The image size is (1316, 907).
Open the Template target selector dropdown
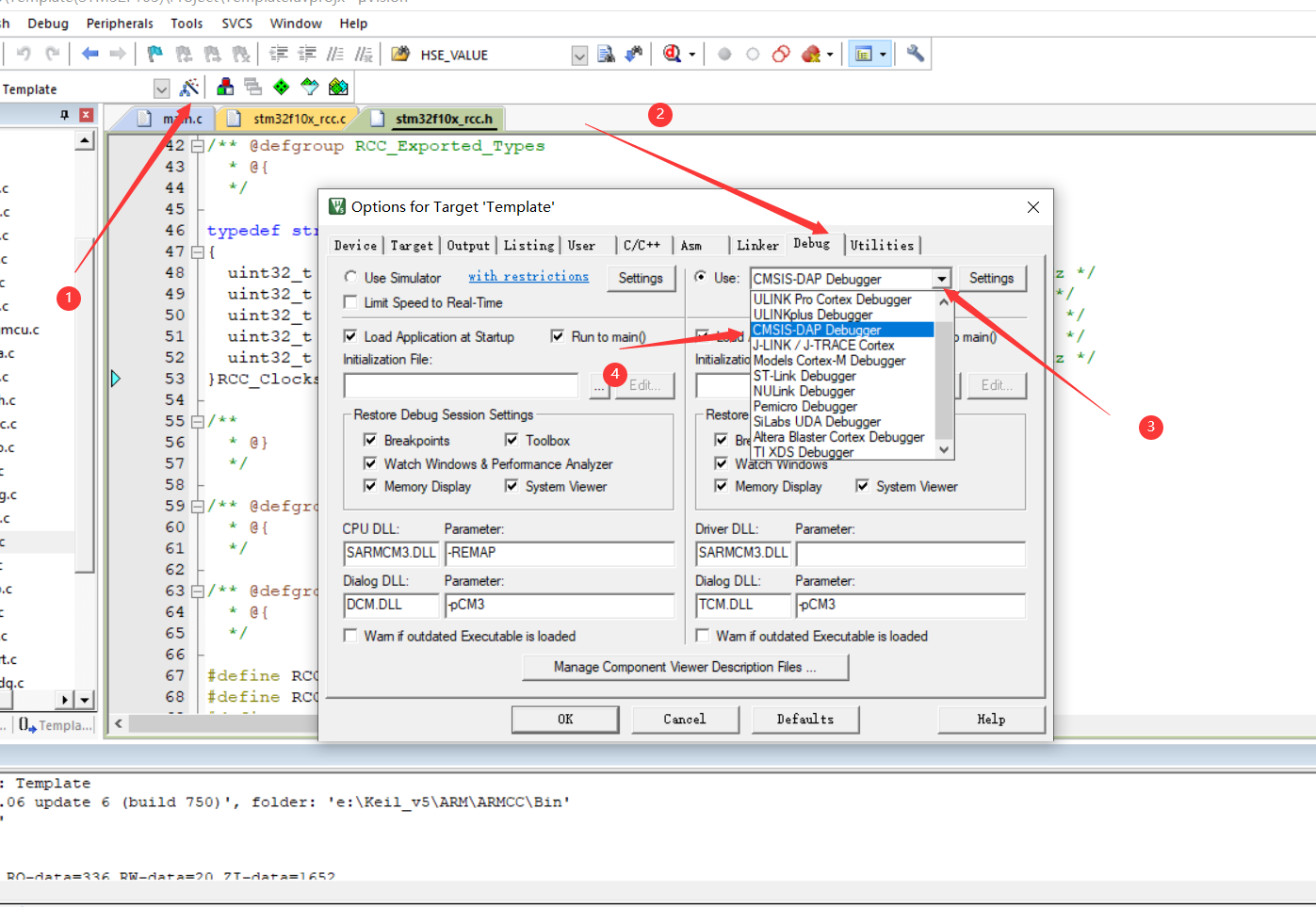click(x=161, y=89)
